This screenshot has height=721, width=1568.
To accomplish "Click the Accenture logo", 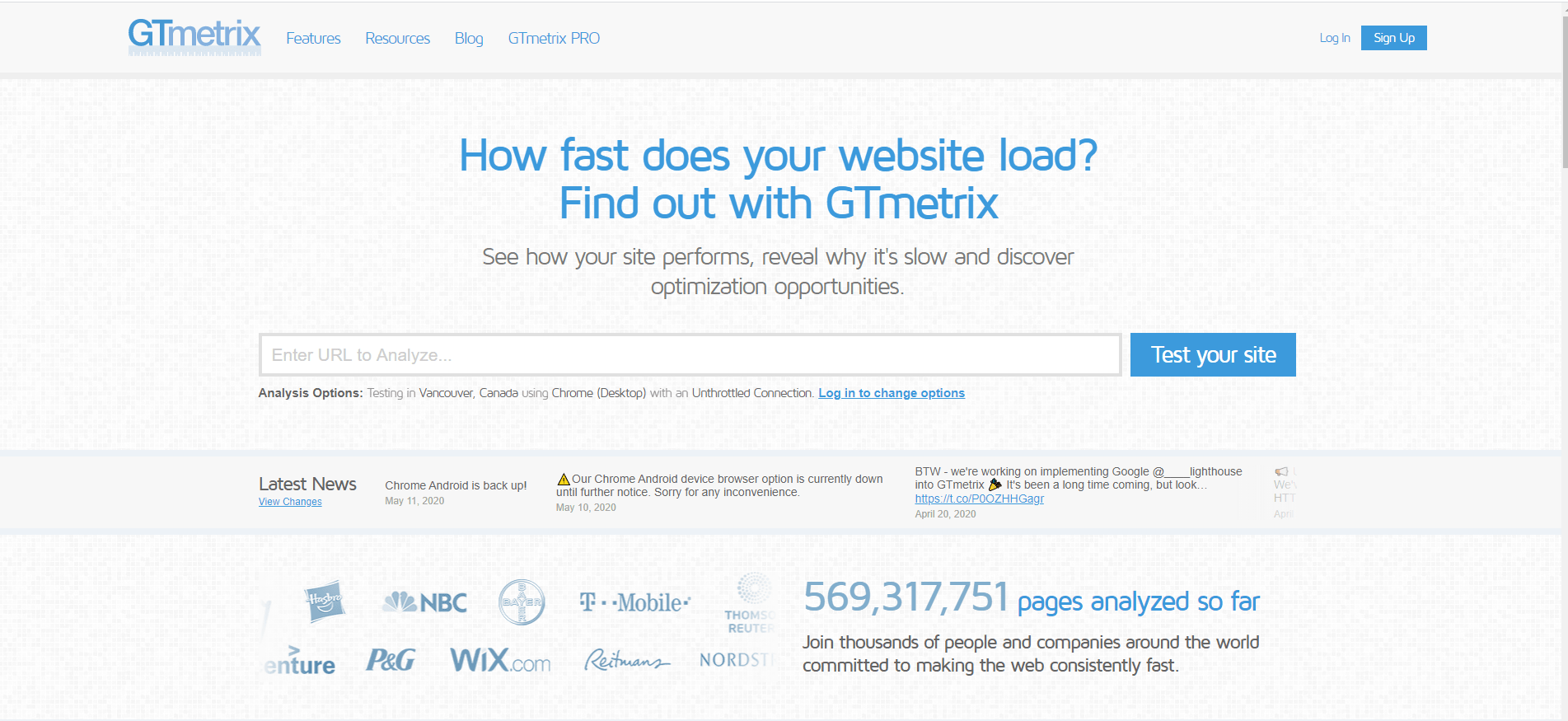I will 299,661.
